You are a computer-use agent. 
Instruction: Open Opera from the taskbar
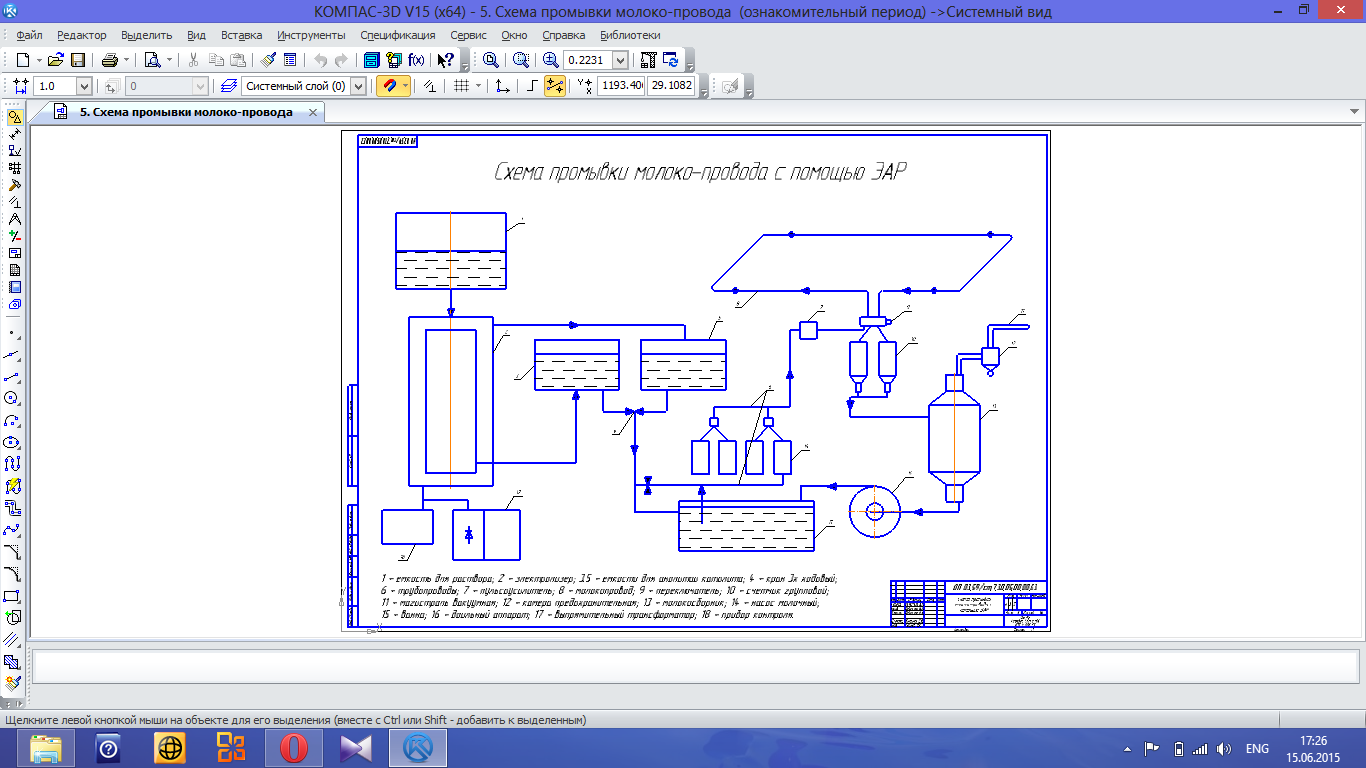293,748
